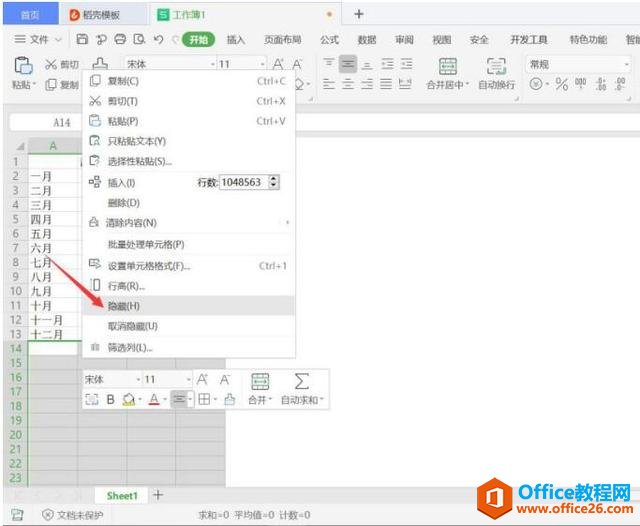Open the Insert (插入) ribbon tab

(x=236, y=40)
